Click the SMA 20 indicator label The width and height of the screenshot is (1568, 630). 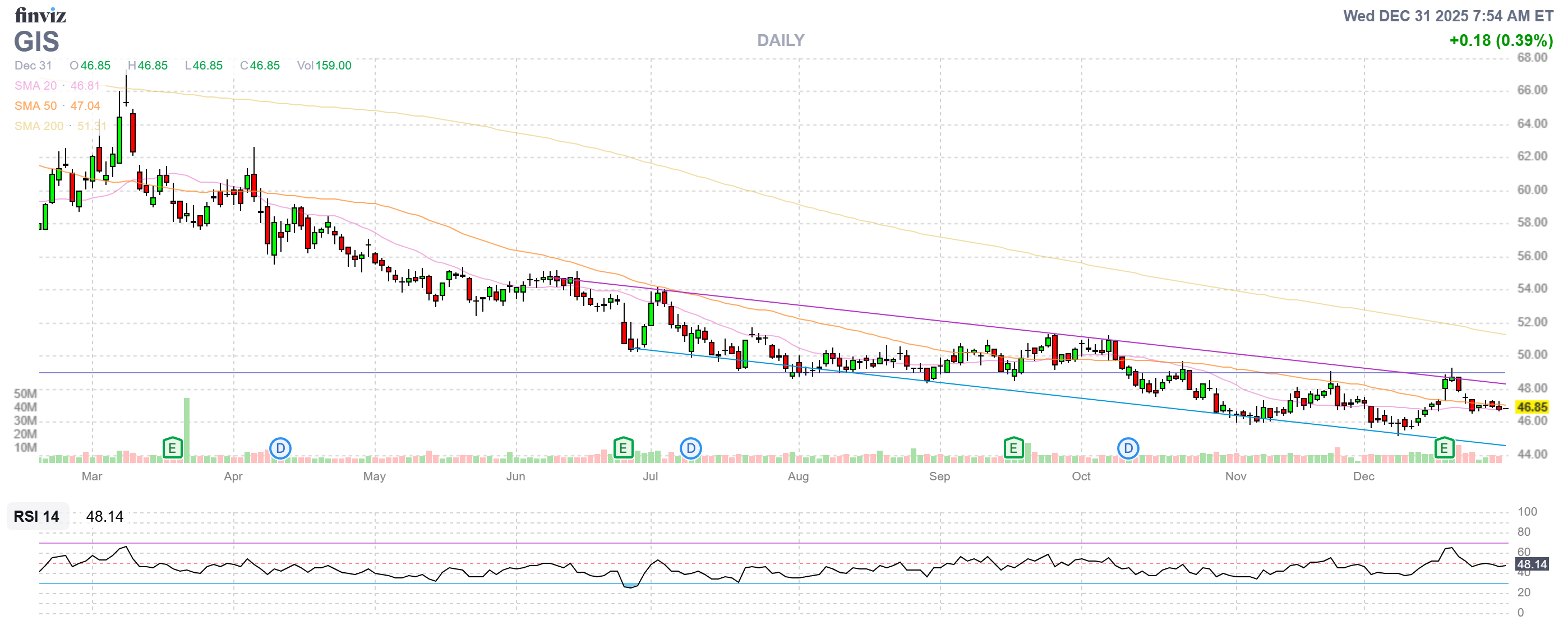pos(35,86)
